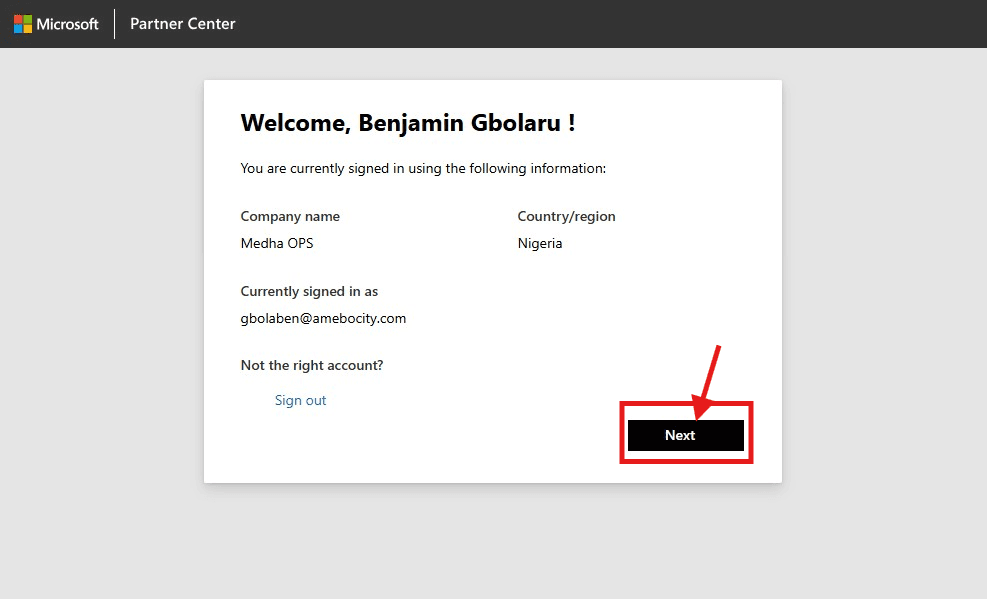Click the gbolaben@amebocity.com email address
The height and width of the screenshot is (599, 987).
323,318
